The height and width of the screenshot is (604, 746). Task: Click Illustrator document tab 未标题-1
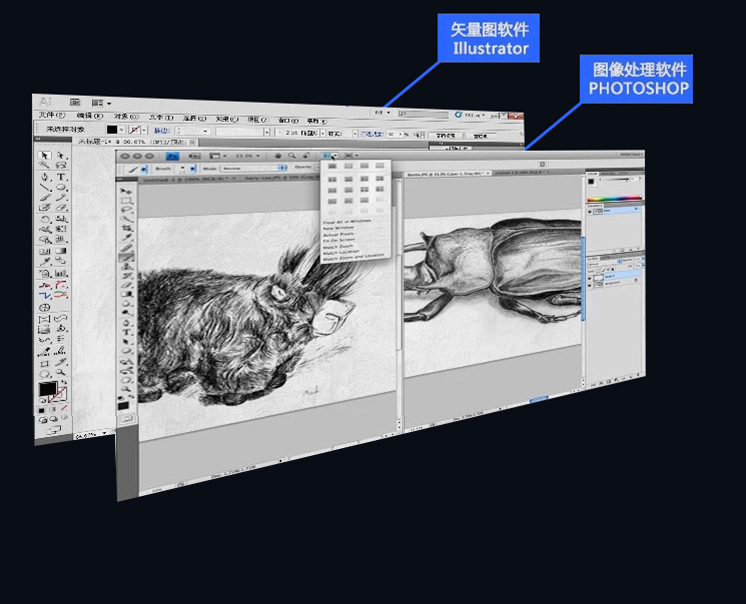[136, 142]
